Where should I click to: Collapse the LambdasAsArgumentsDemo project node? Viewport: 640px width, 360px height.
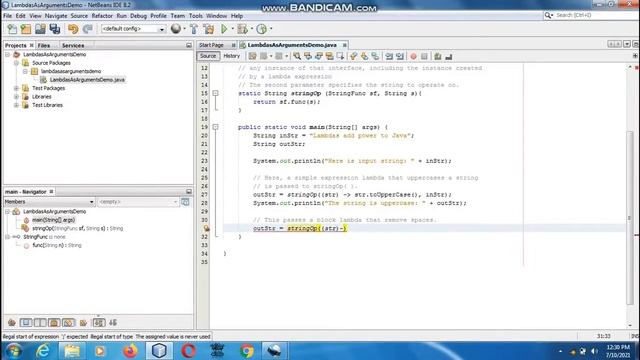[x=7, y=54]
